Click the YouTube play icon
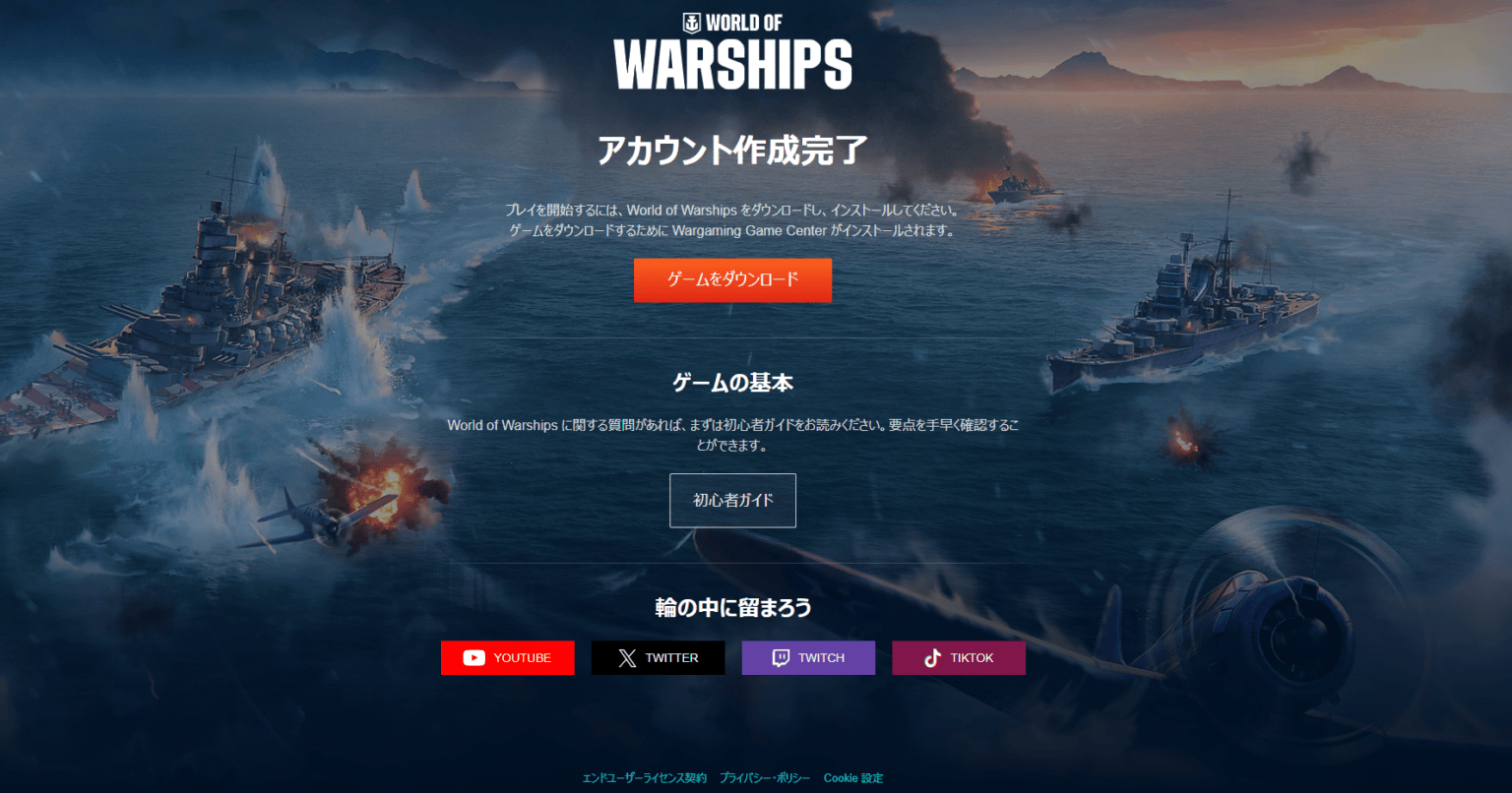This screenshot has height=793, width=1512. (473, 658)
